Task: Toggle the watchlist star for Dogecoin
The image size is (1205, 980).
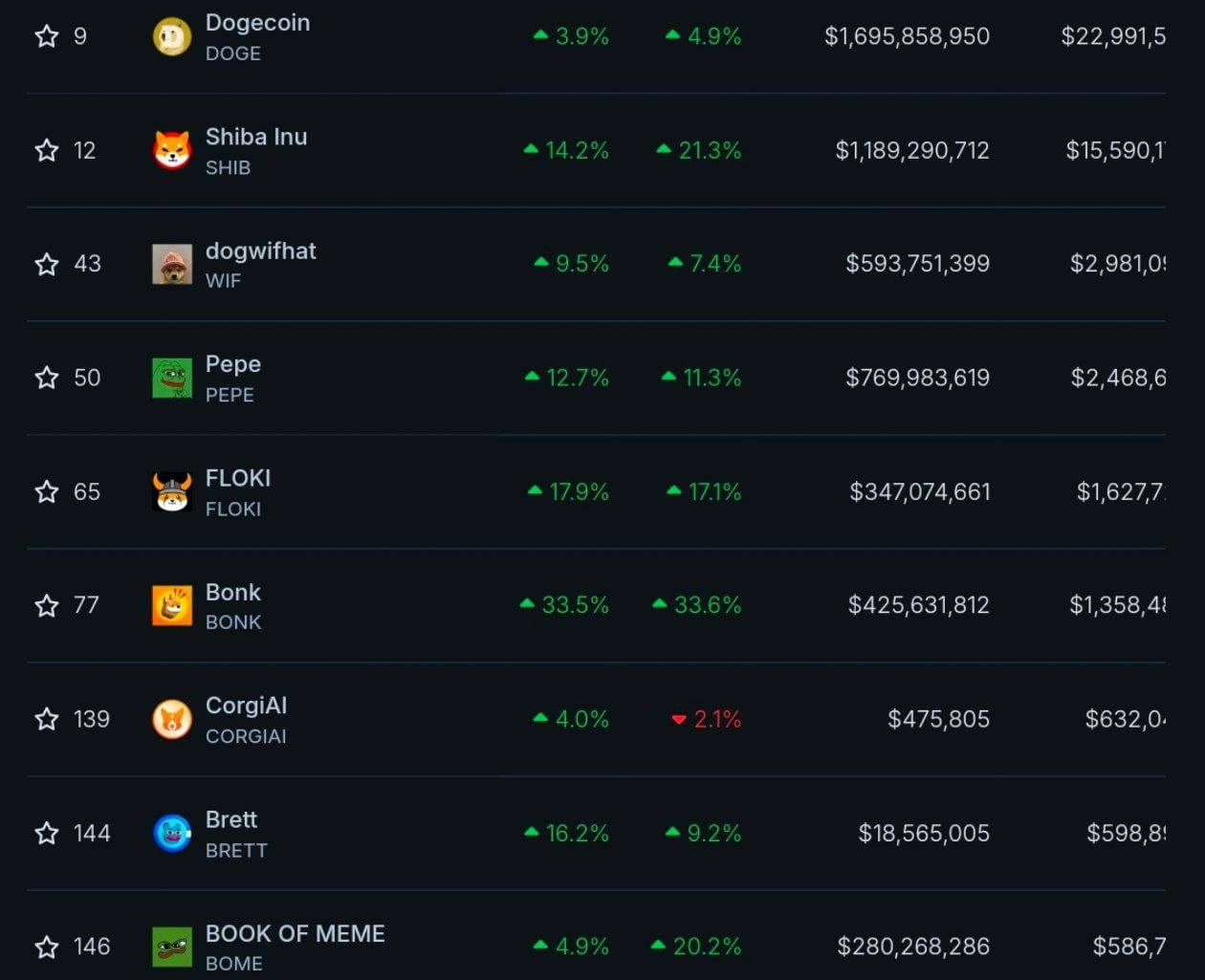Action: [x=46, y=36]
